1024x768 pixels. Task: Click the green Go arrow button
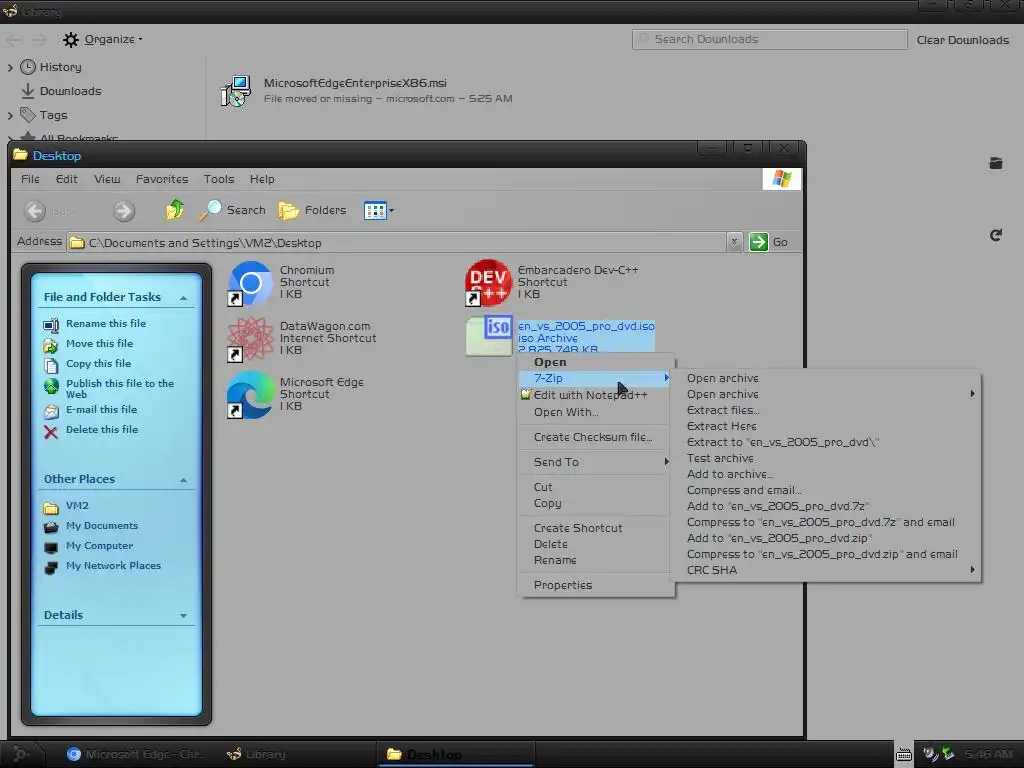(x=758, y=242)
